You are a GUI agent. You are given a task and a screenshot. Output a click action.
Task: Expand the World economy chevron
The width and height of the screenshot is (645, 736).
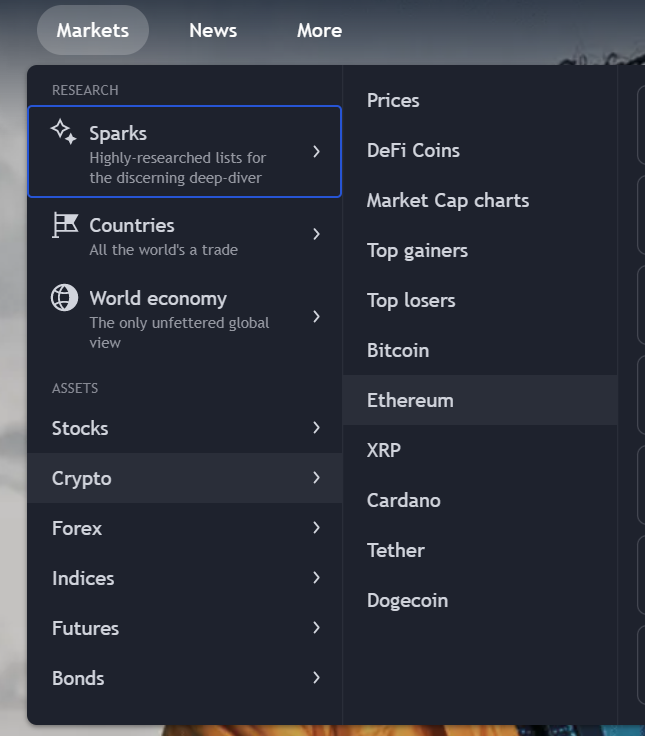(316, 317)
